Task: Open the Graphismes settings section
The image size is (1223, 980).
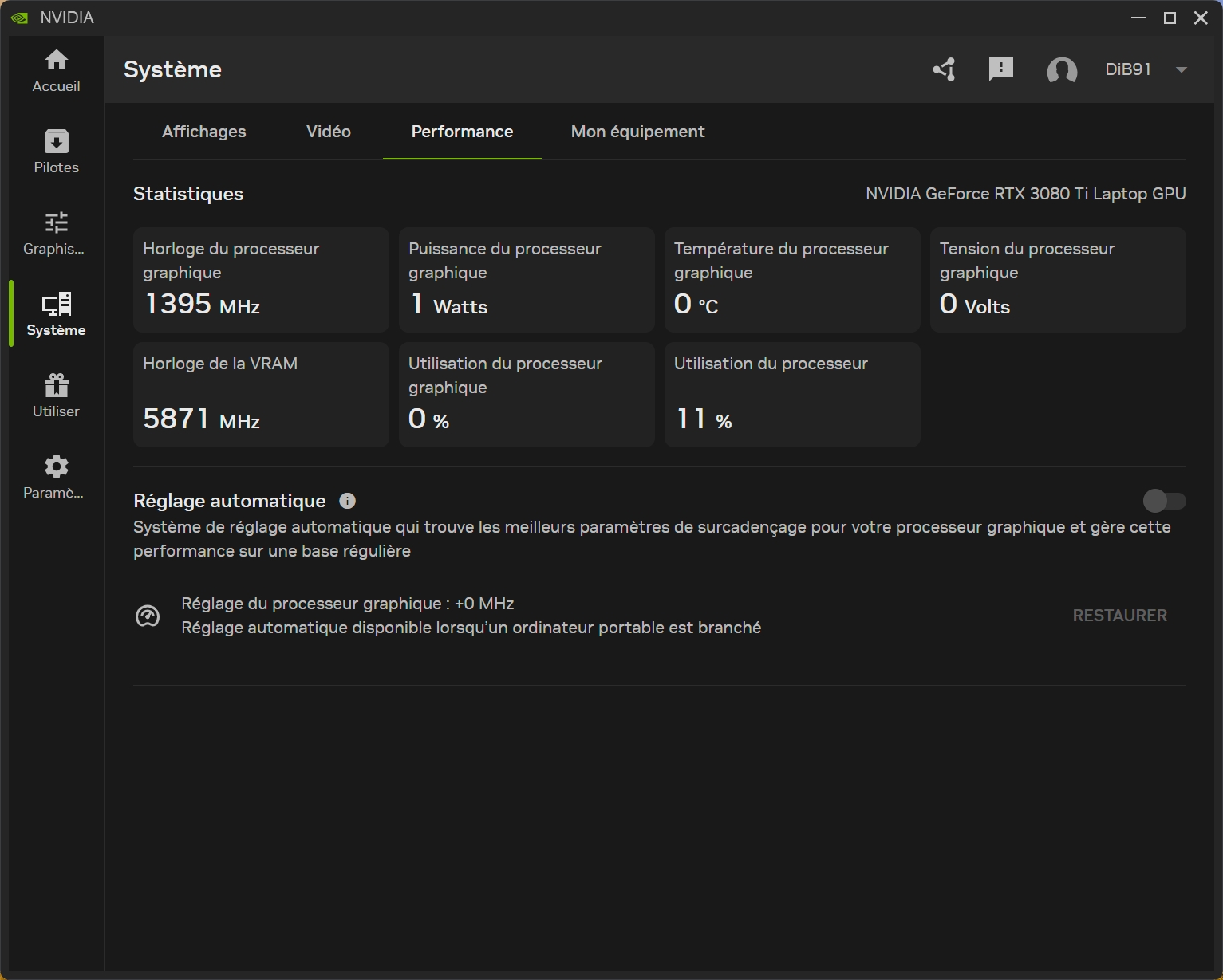Action: point(56,233)
